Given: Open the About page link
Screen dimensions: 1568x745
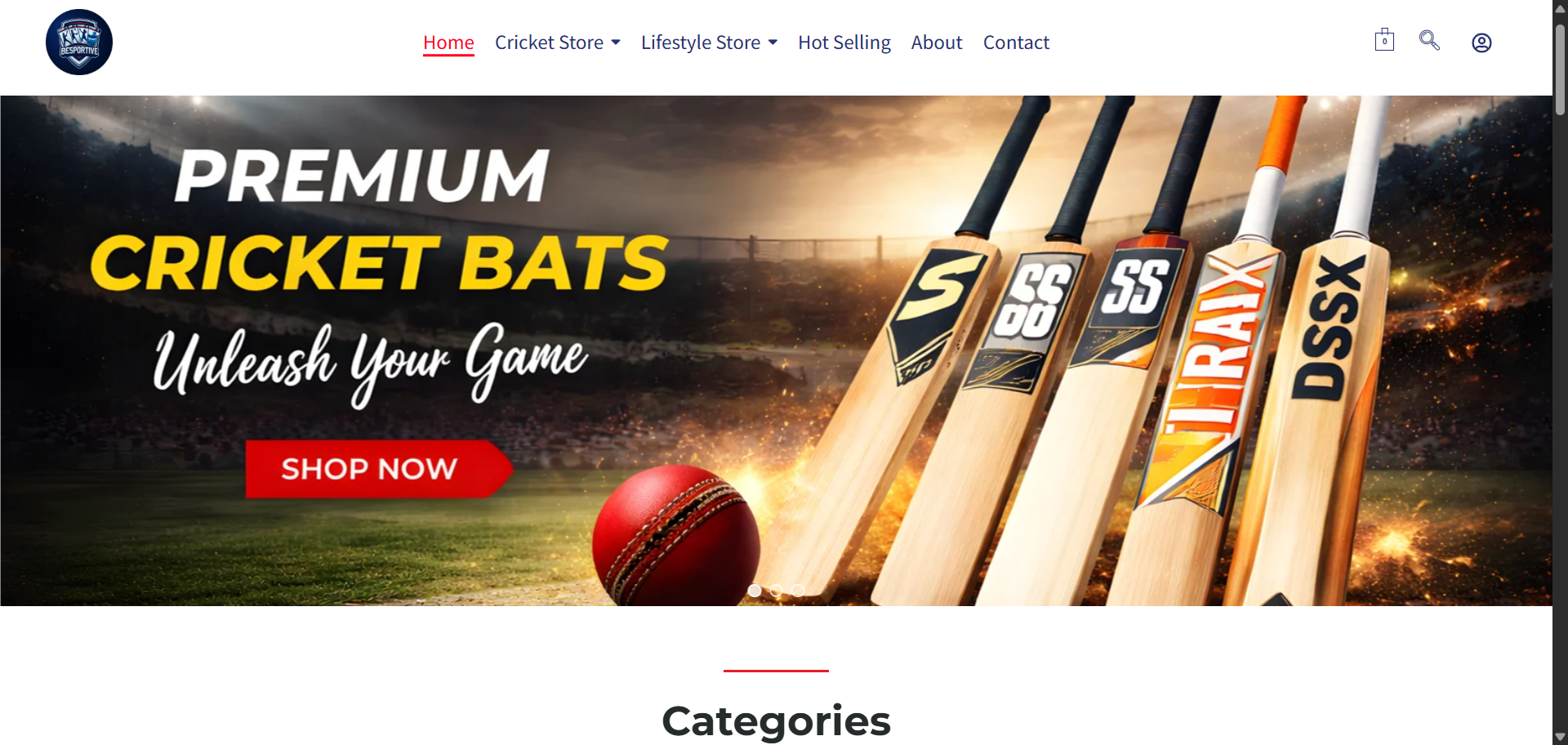Looking at the screenshot, I should (937, 42).
